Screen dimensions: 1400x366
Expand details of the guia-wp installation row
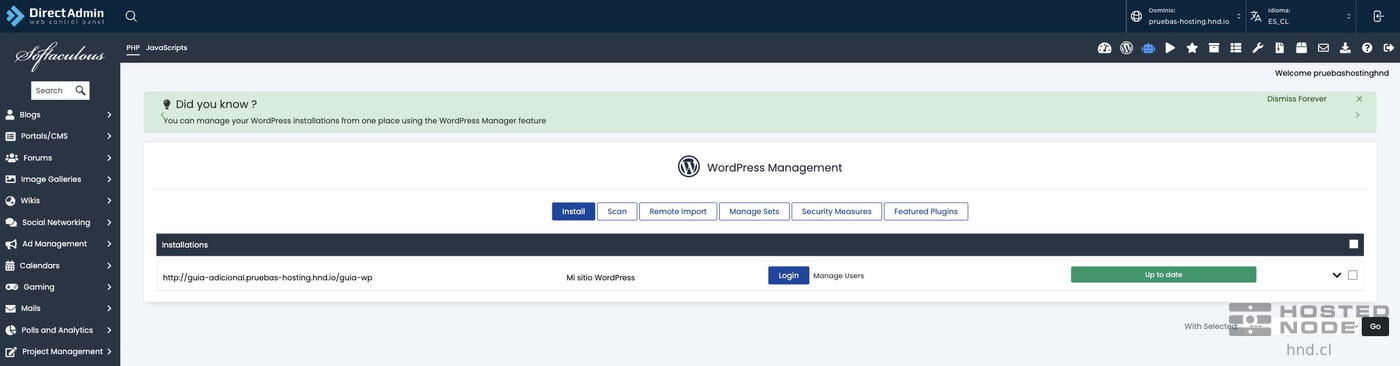click(1337, 275)
